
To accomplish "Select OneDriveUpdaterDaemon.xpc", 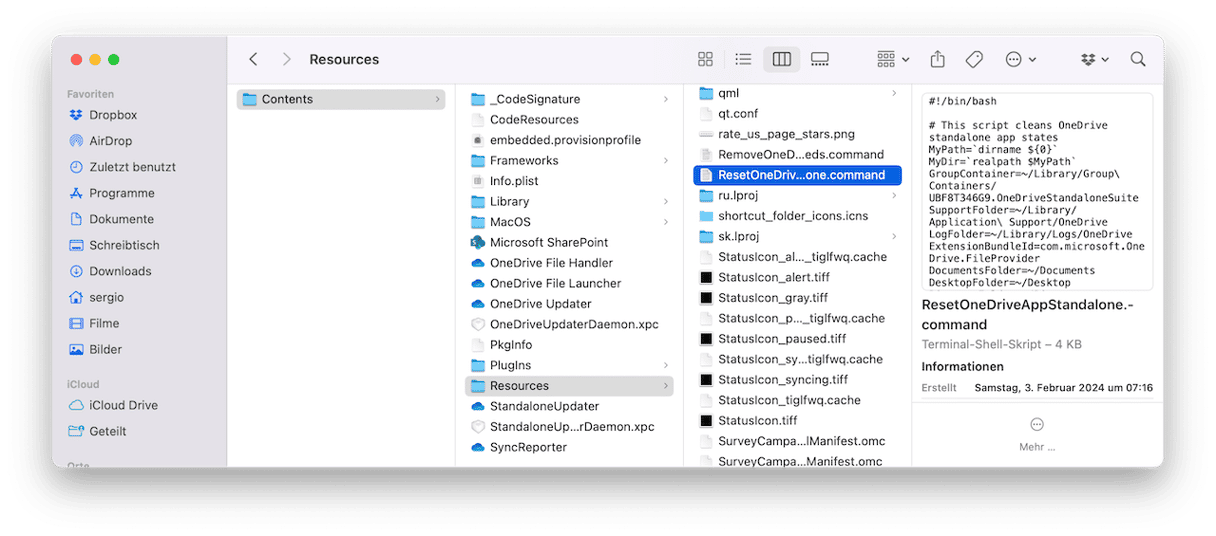I will pos(574,324).
